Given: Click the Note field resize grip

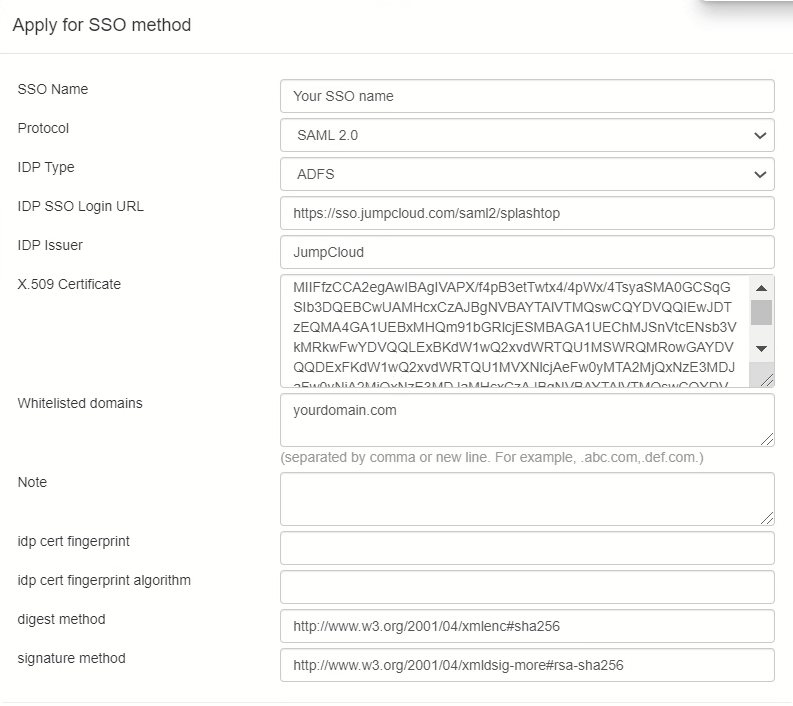Looking at the screenshot, I should click(x=767, y=518).
